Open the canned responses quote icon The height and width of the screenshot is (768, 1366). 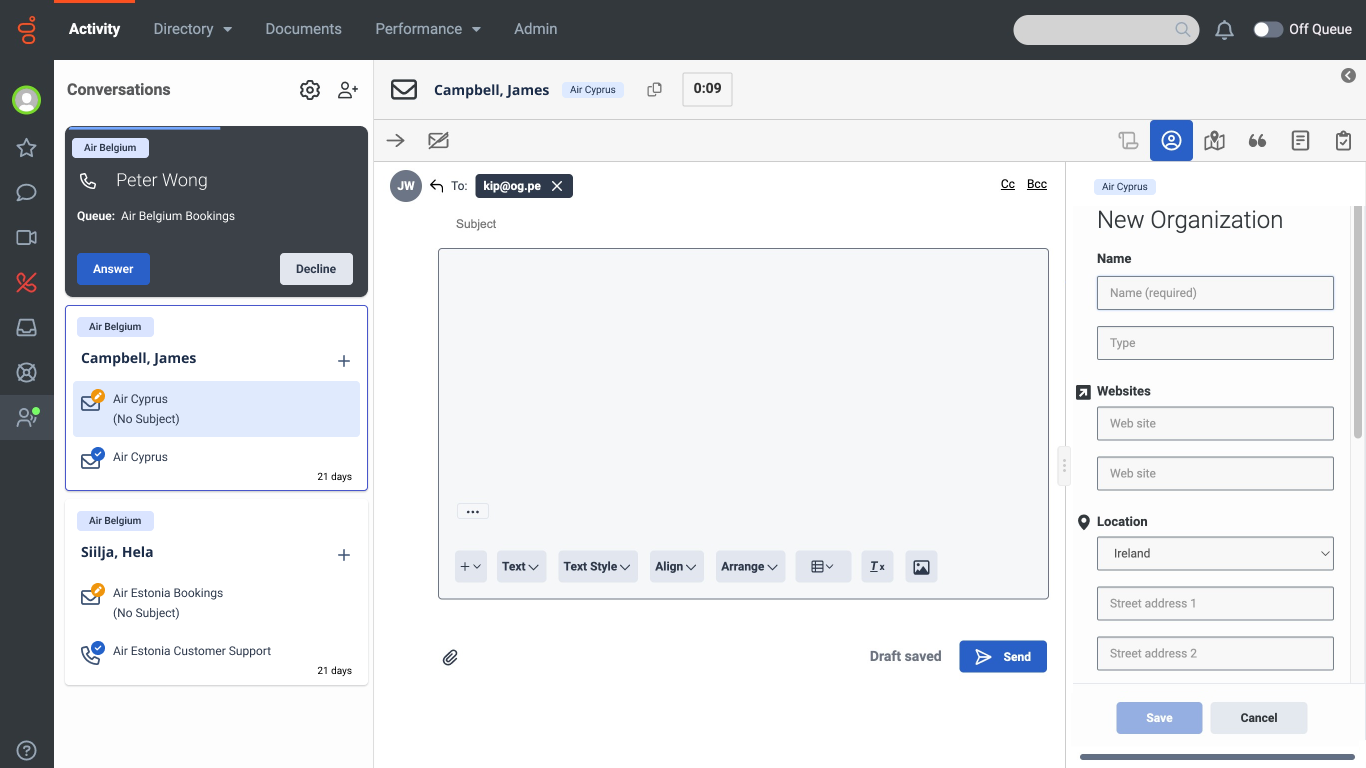(1257, 141)
